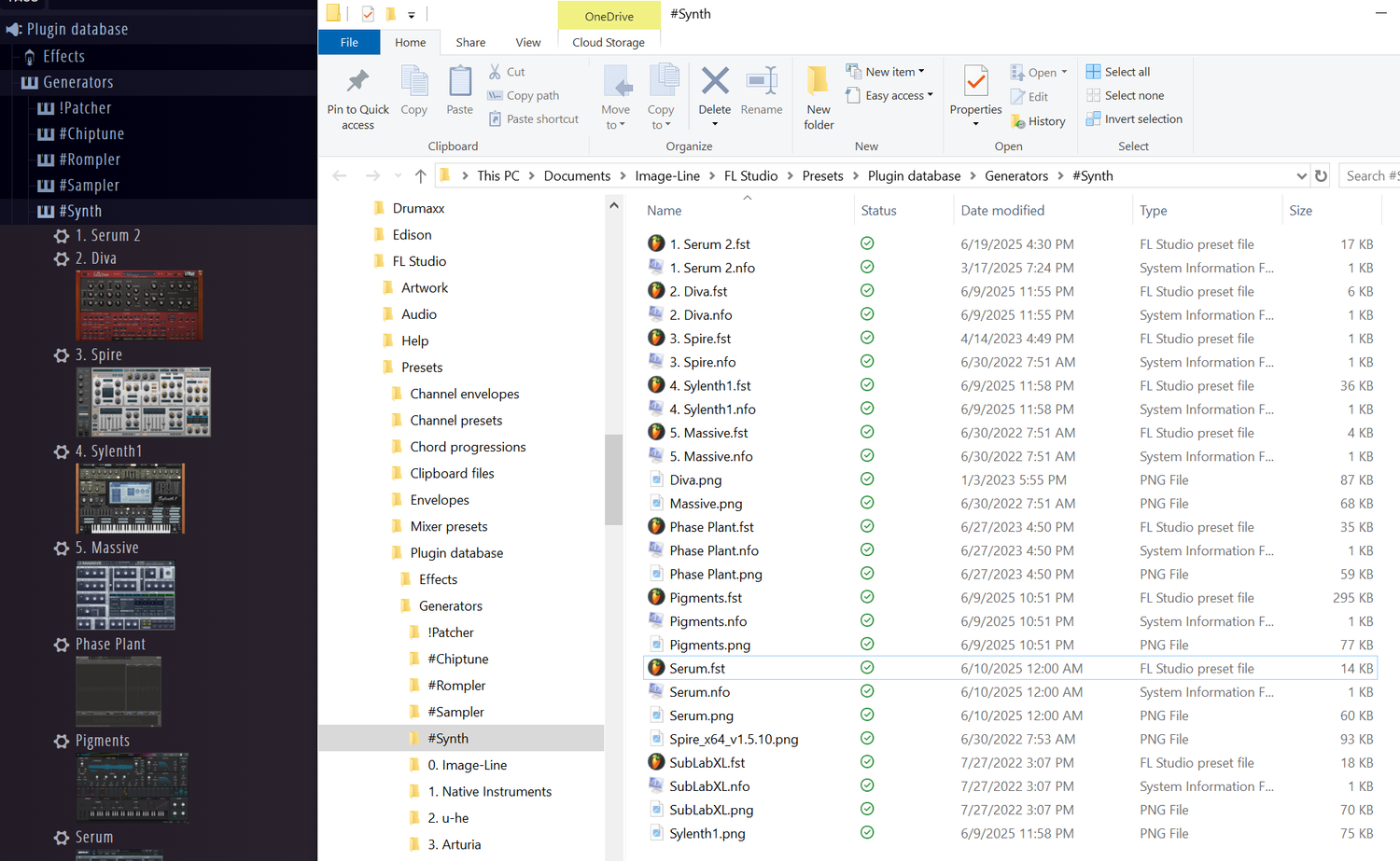Open the address bar dropdown arrow

click(1303, 175)
